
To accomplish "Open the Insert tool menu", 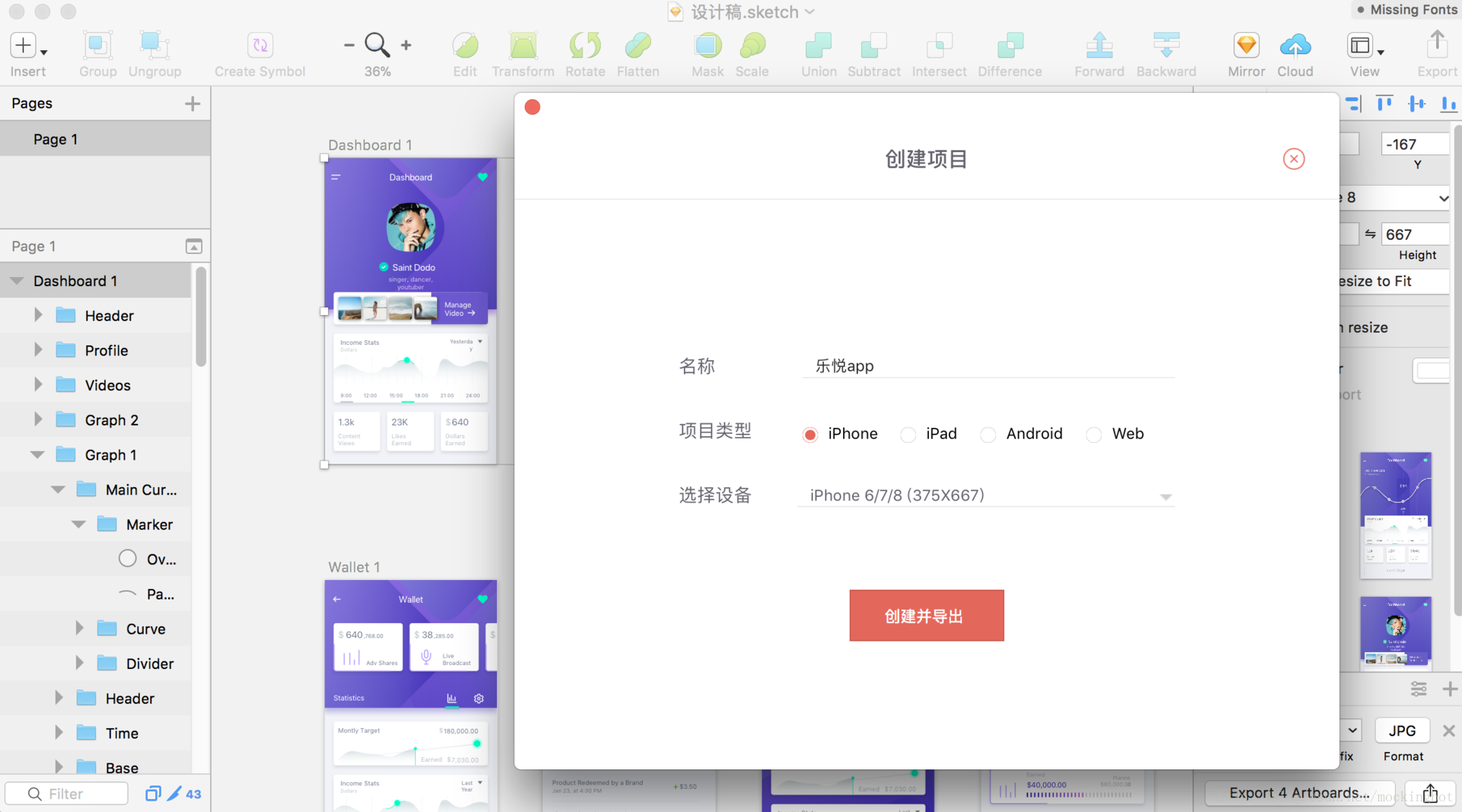I will point(28,46).
